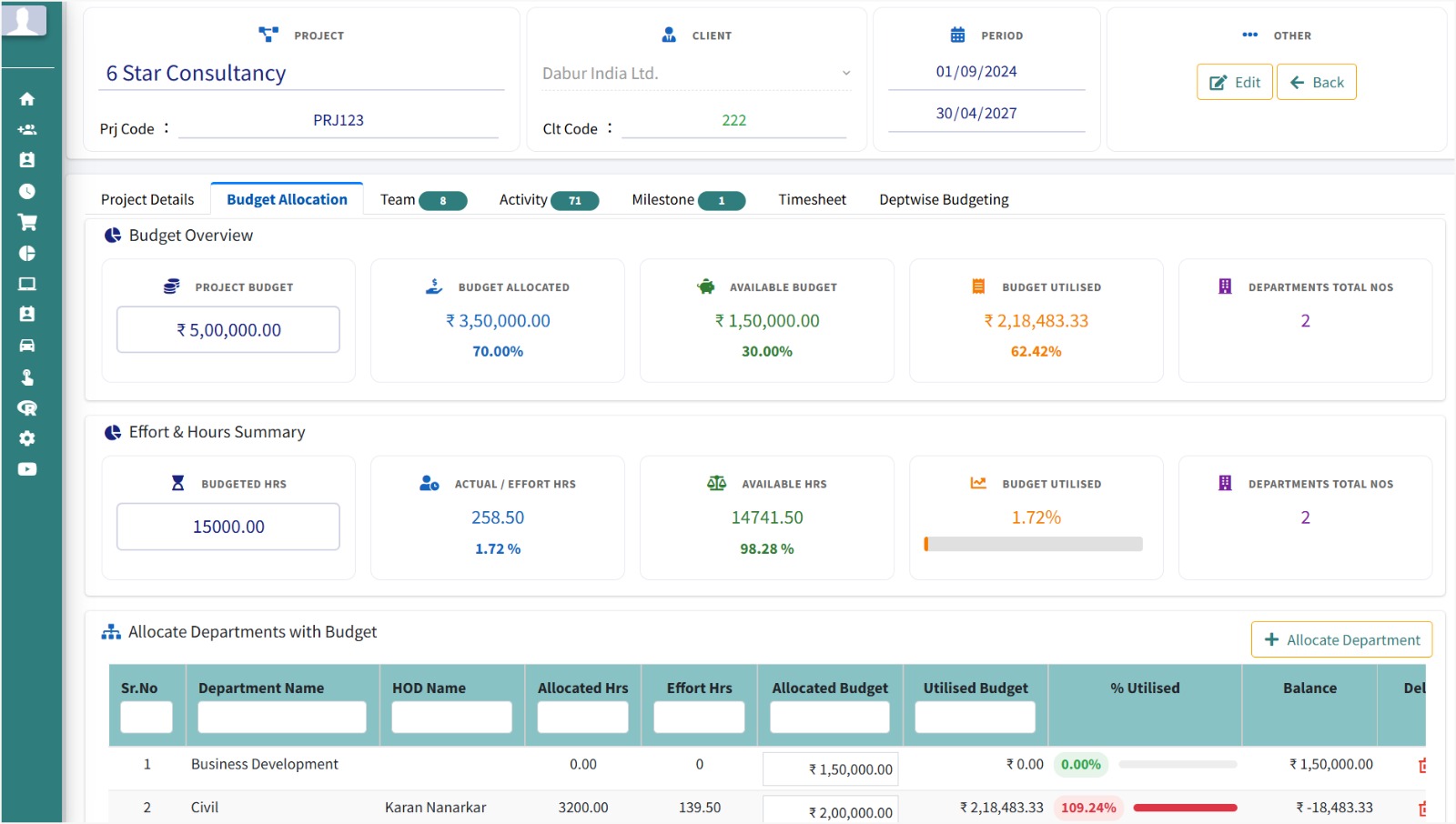Click the Actual Effort Hrs user-clock icon
The width and height of the screenshot is (1456, 824).
[x=430, y=483]
